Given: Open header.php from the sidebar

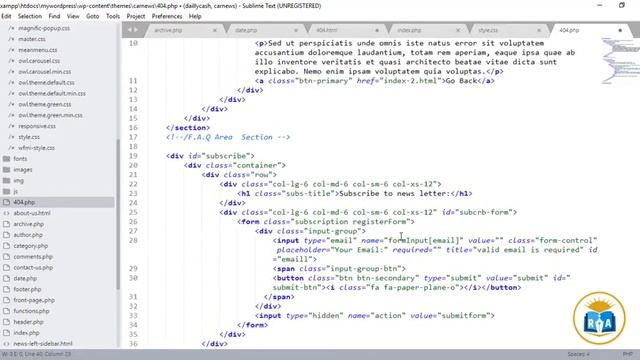Looking at the screenshot, I should (28, 322).
